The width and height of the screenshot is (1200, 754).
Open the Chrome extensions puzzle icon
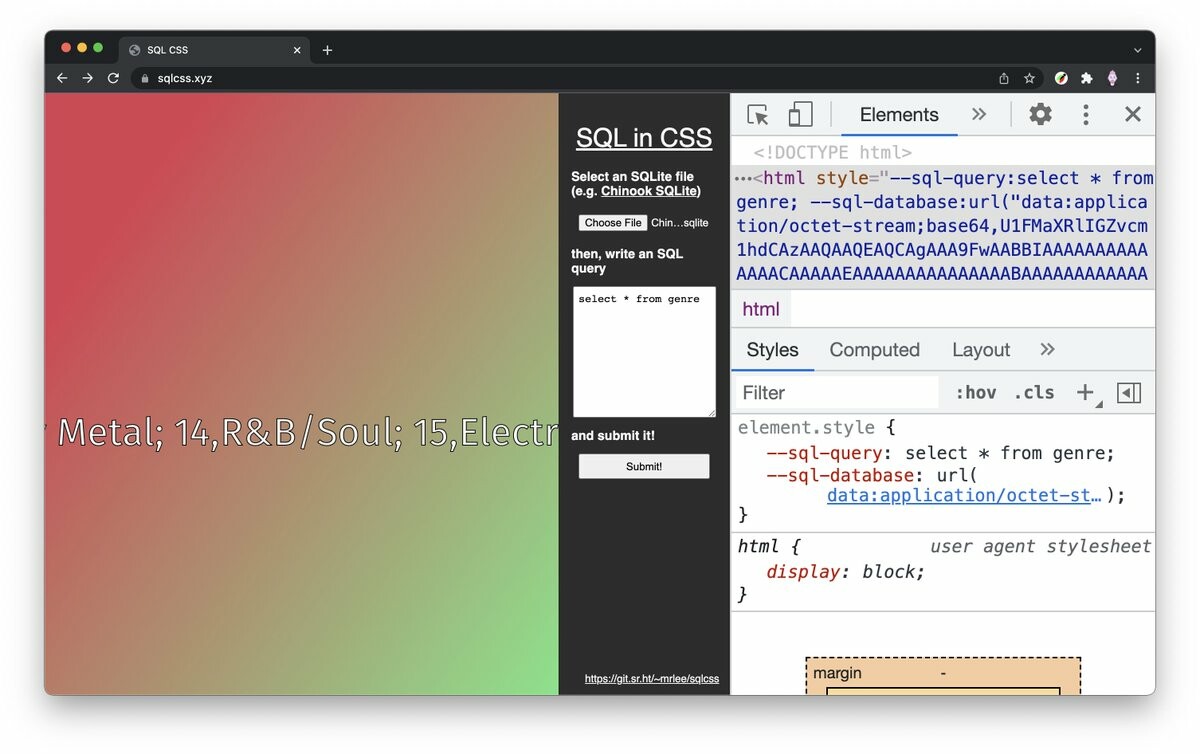(x=1087, y=78)
